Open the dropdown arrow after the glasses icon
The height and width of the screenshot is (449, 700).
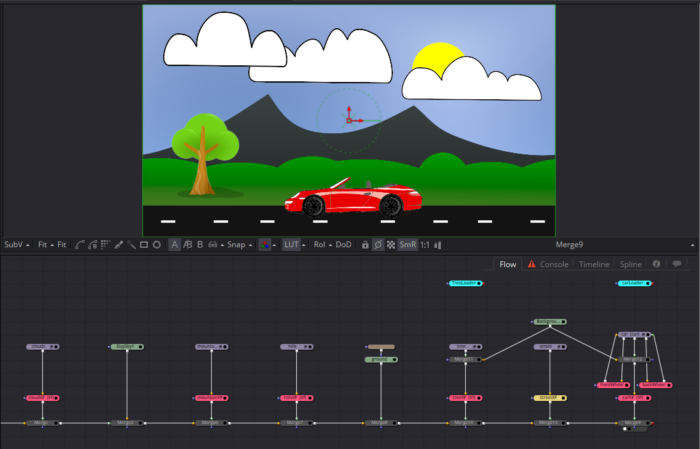pyautogui.click(x=222, y=245)
